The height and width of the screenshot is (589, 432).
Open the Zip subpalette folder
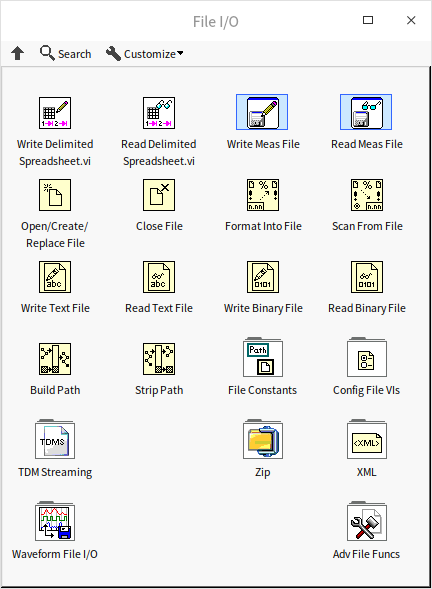(x=263, y=439)
